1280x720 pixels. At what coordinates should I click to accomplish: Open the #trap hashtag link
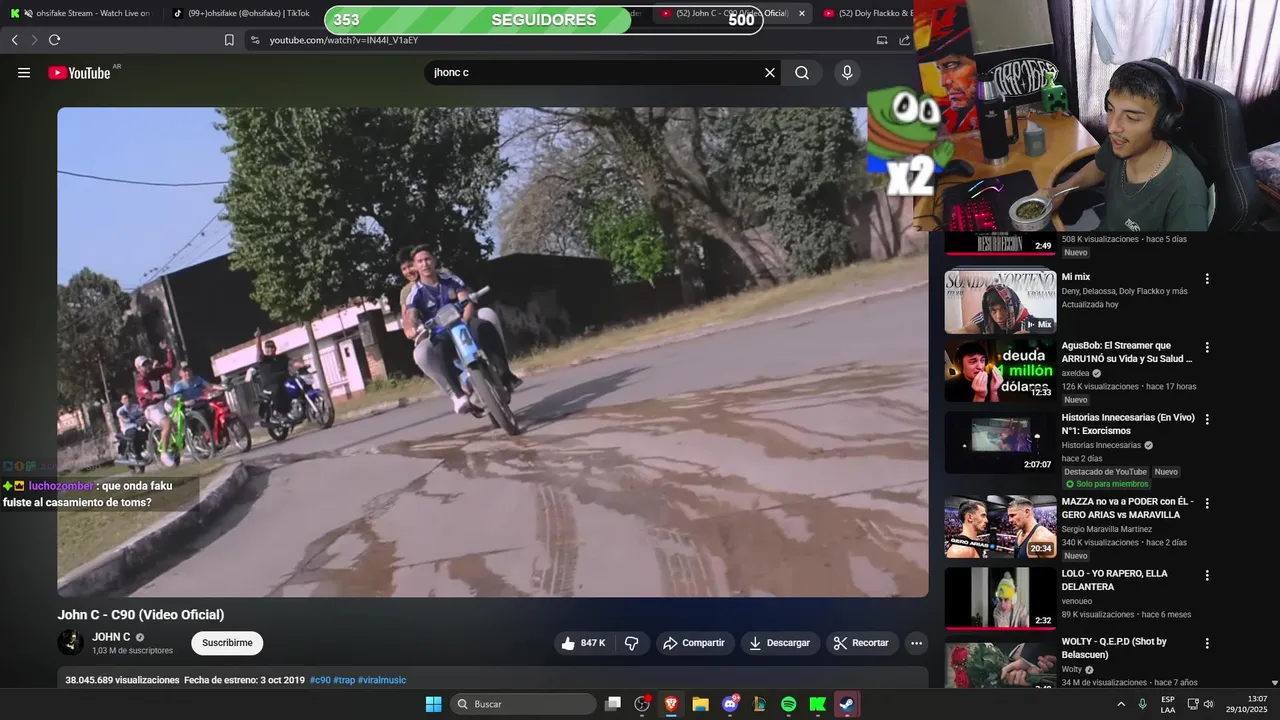344,680
